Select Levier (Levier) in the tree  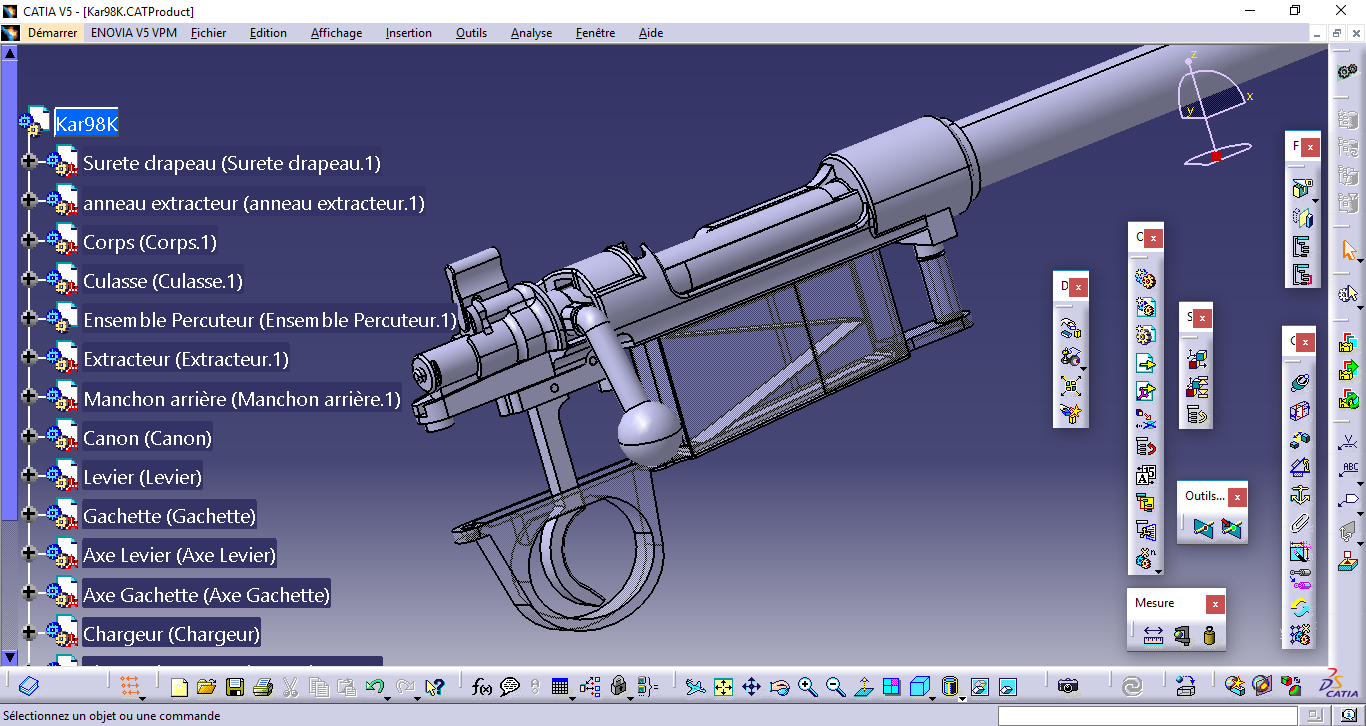coord(143,477)
